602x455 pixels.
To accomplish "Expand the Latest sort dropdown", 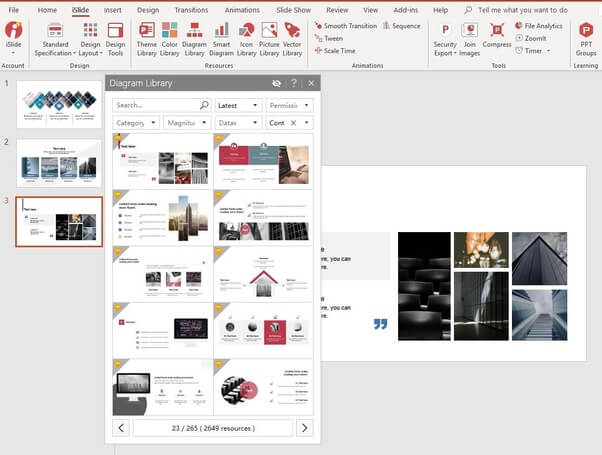I will (238, 105).
